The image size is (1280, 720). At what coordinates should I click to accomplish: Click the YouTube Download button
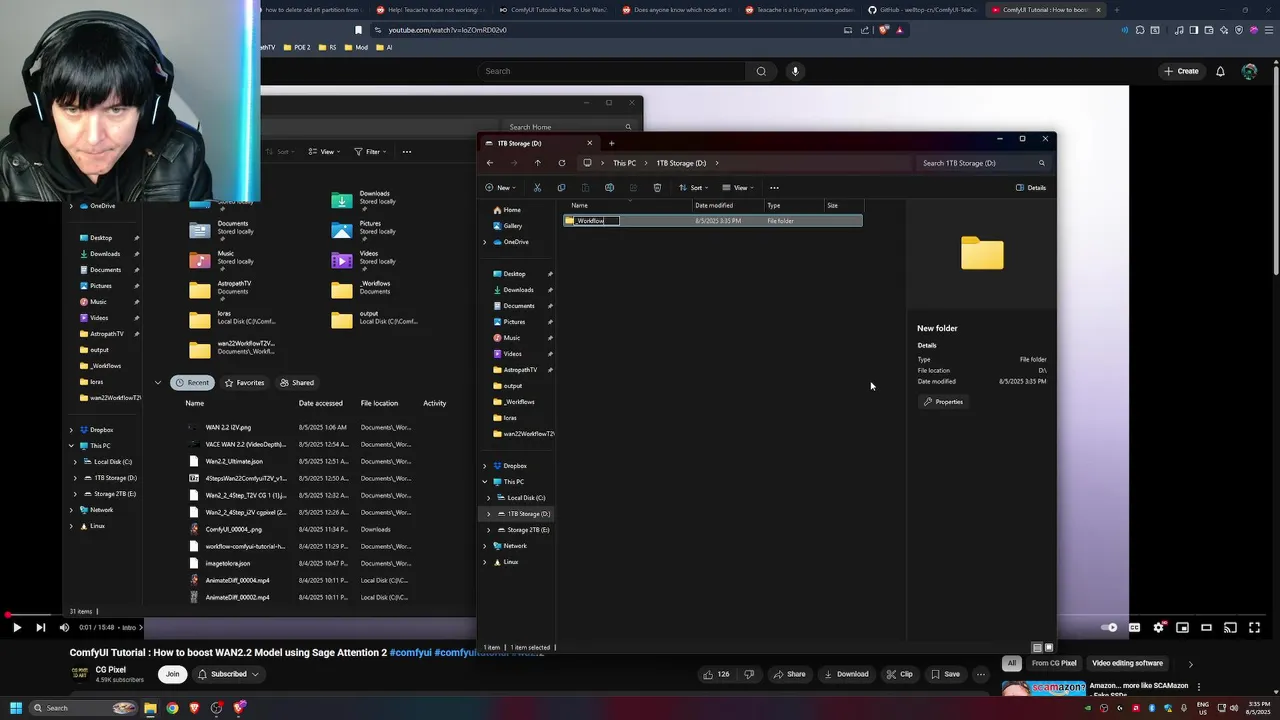[x=846, y=674]
